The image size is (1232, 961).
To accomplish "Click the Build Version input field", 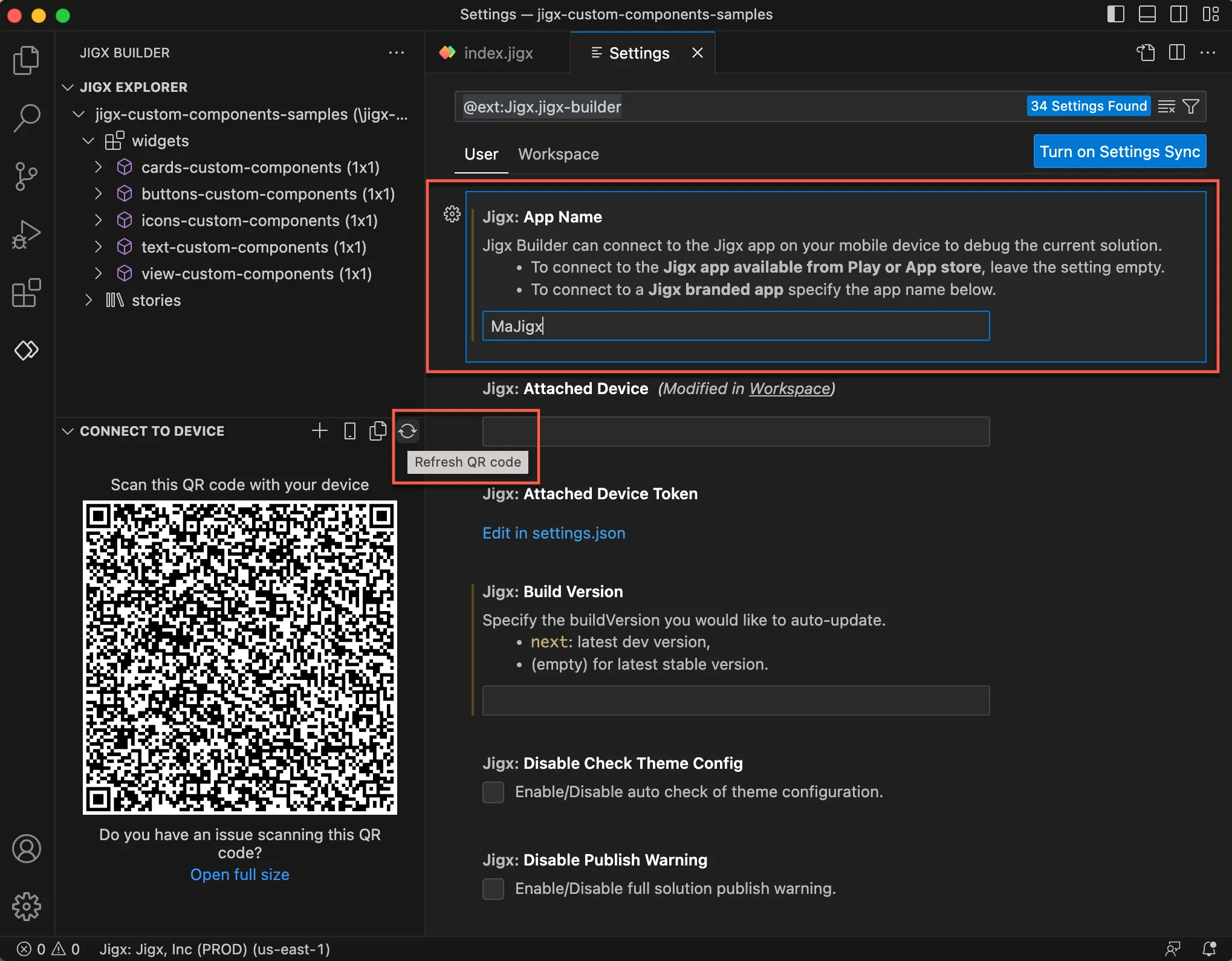I will pyautogui.click(x=736, y=700).
